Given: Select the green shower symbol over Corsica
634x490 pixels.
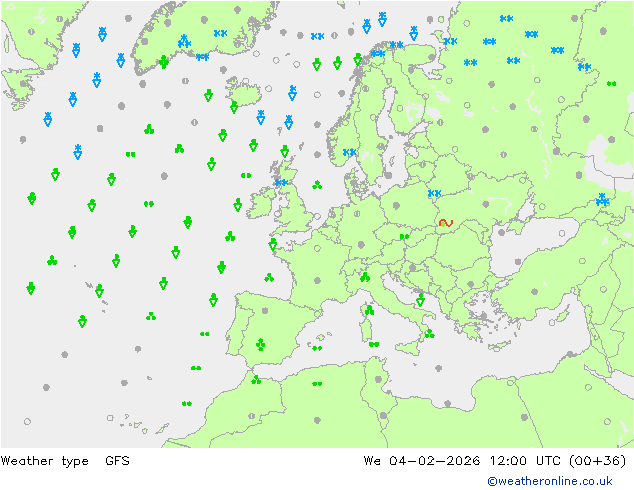Looking at the screenshot, I should 369,310.
